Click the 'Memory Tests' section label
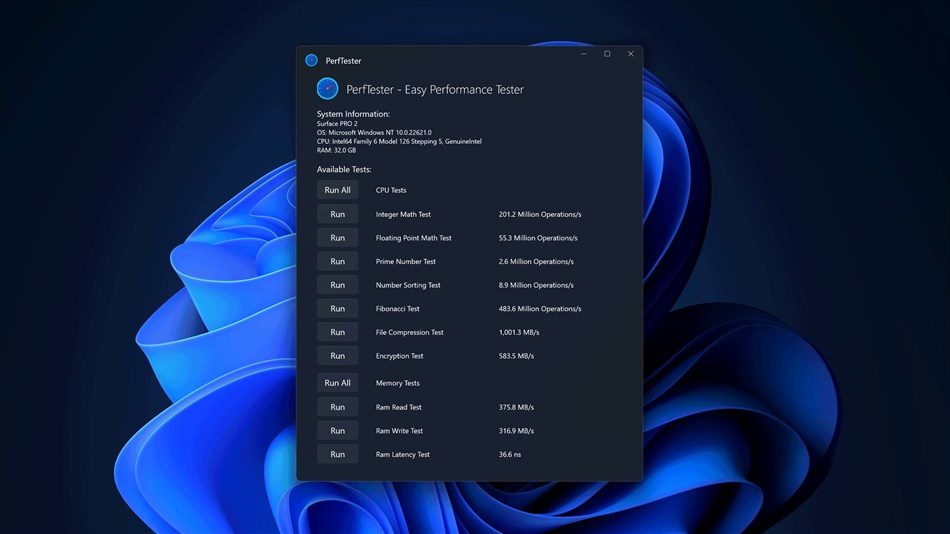This screenshot has width=950, height=534. point(397,382)
